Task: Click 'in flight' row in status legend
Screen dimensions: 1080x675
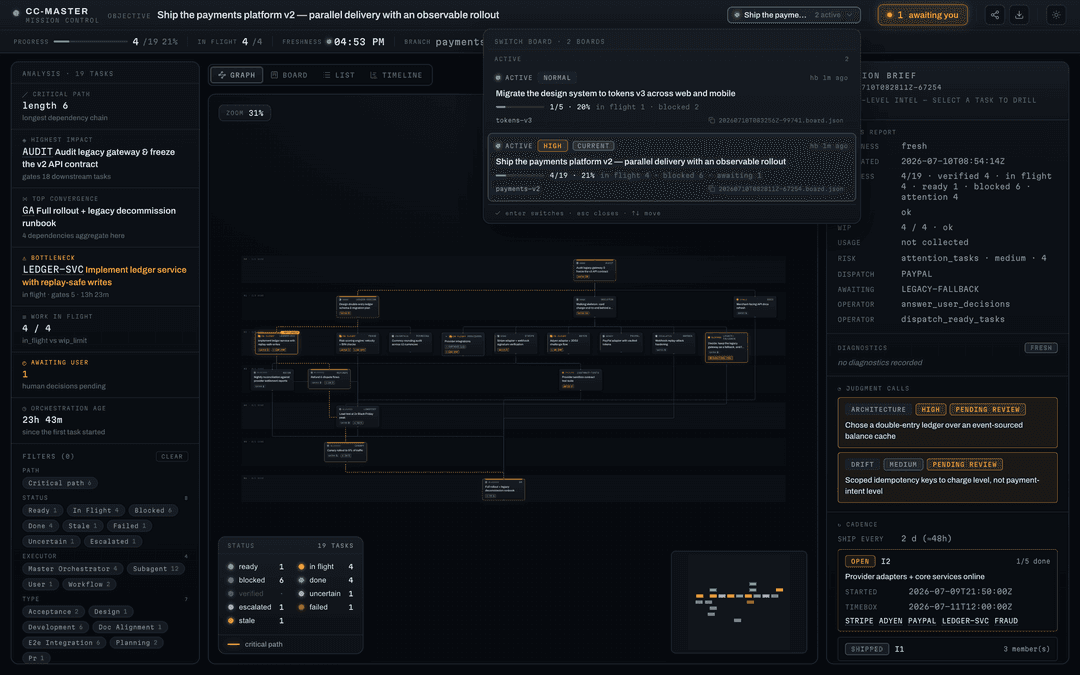Action: coord(326,567)
